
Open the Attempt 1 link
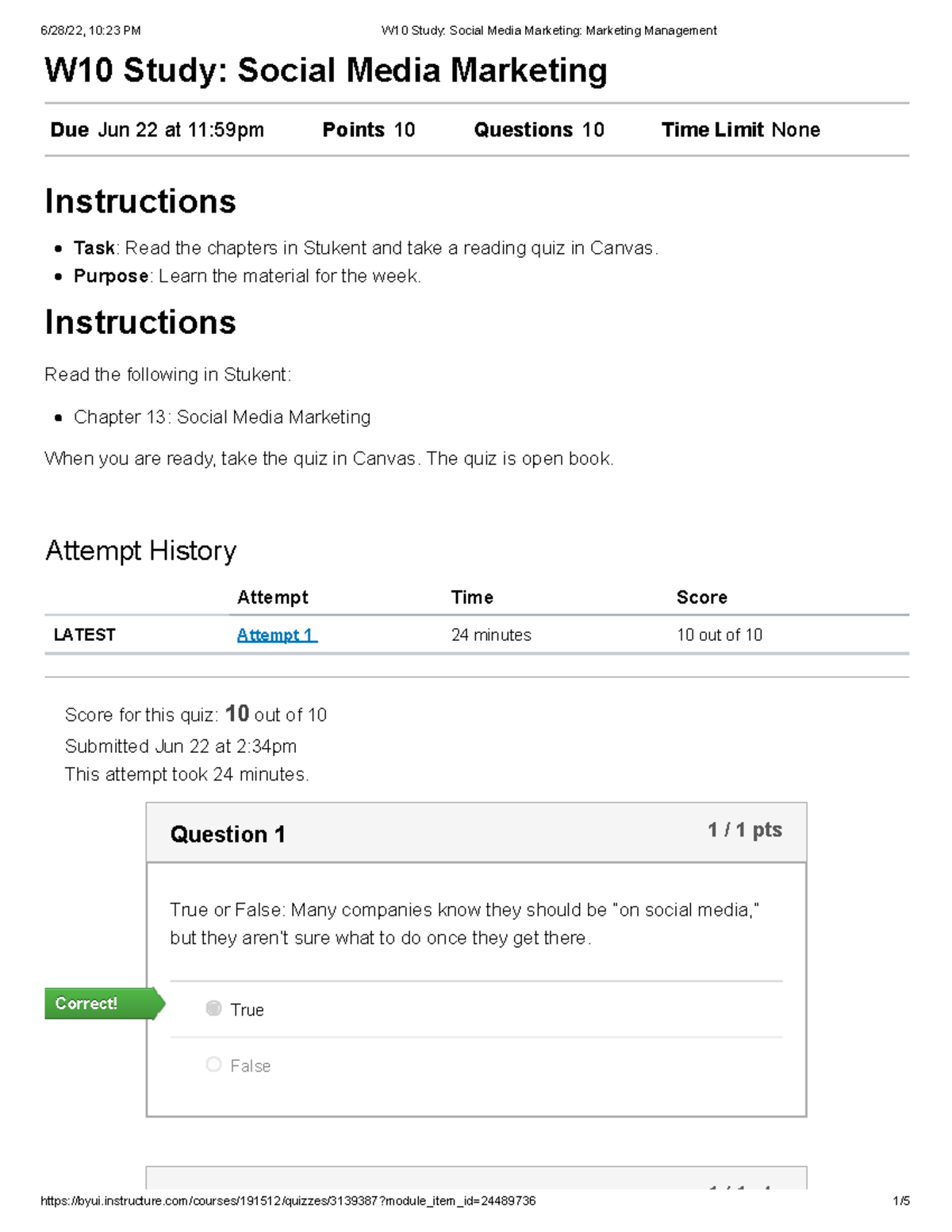pyautogui.click(x=276, y=635)
